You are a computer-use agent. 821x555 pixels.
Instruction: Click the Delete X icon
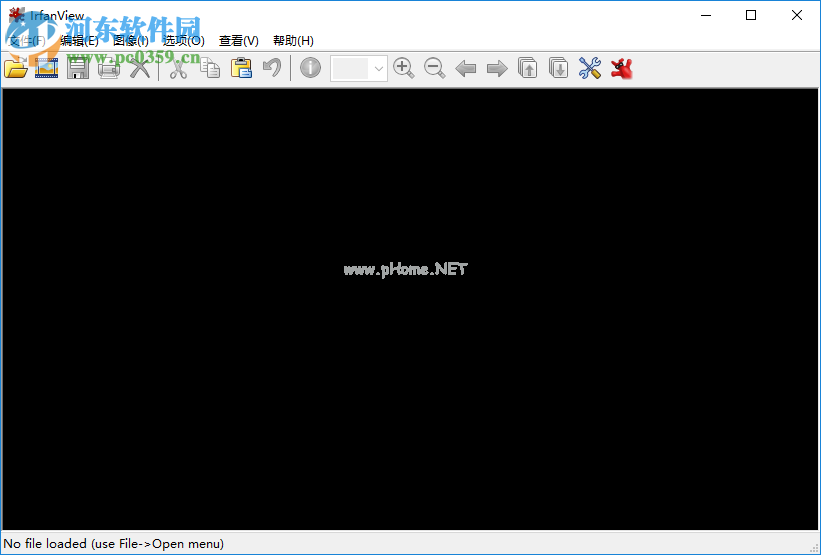click(x=140, y=68)
